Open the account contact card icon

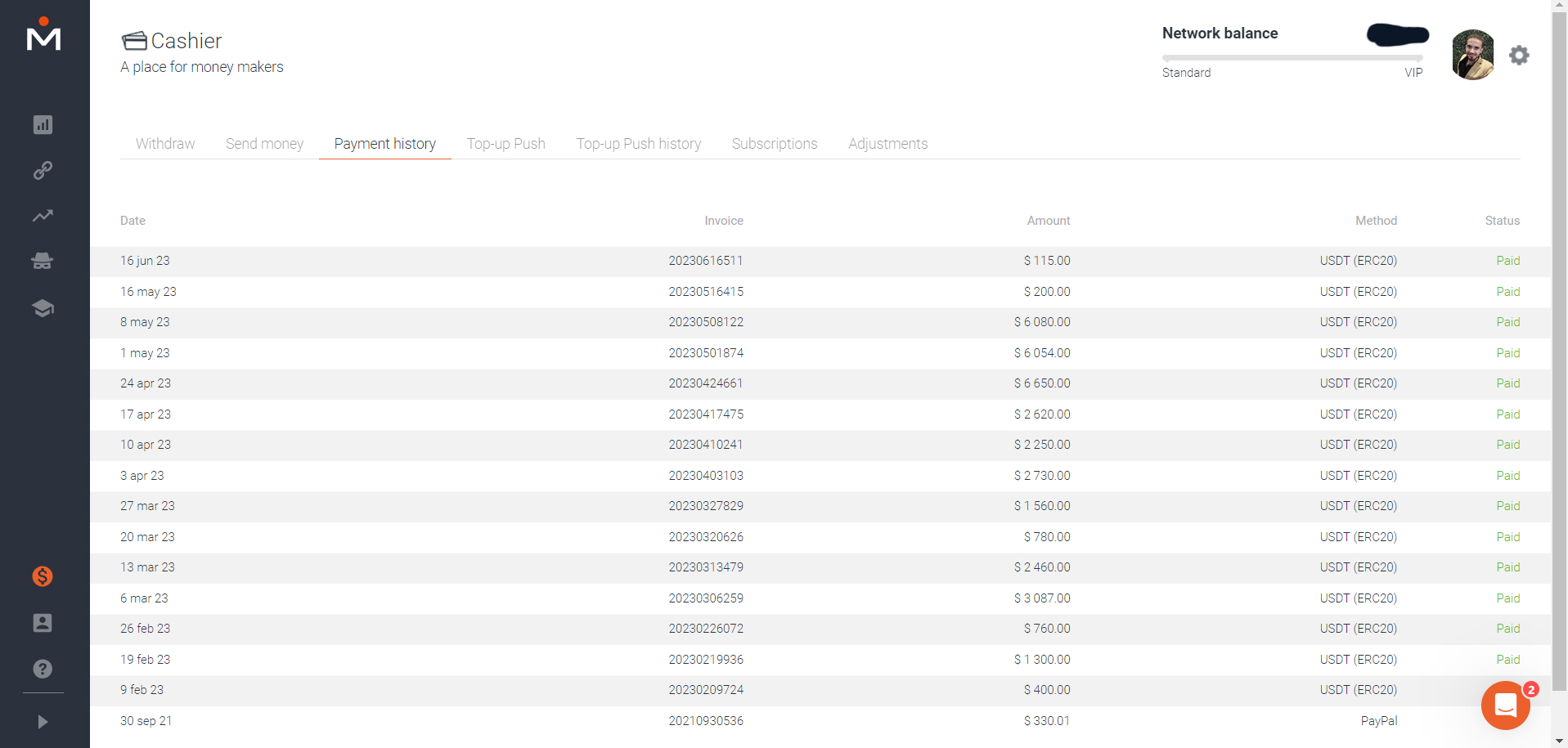point(43,623)
